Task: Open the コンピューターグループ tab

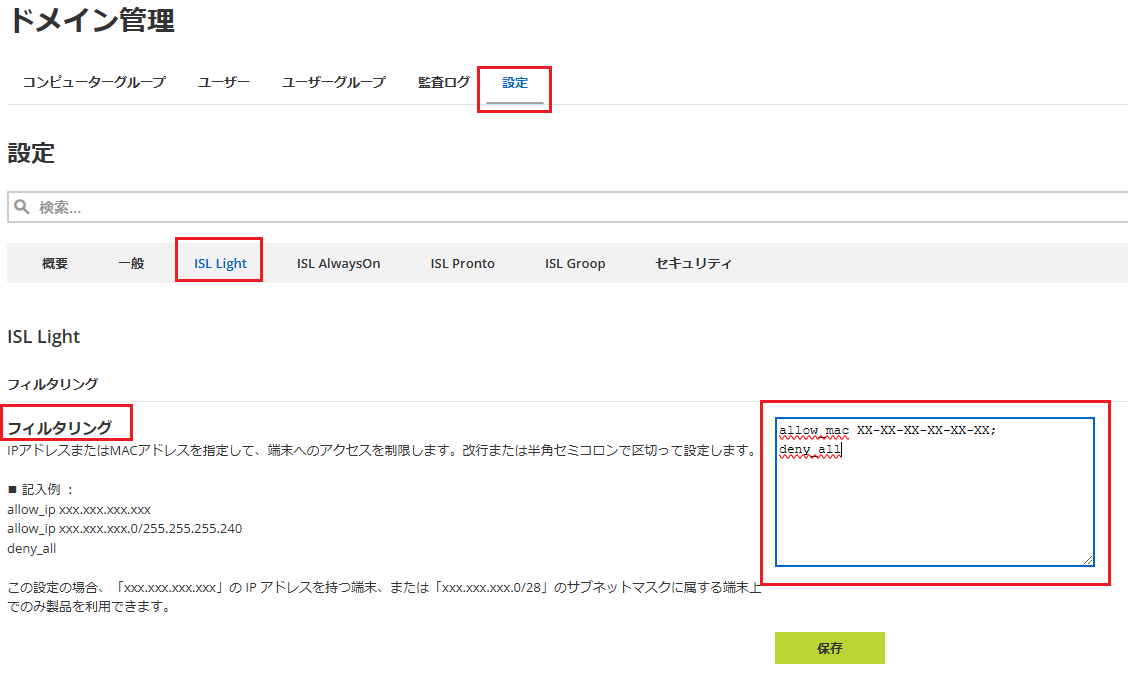Action: (93, 83)
